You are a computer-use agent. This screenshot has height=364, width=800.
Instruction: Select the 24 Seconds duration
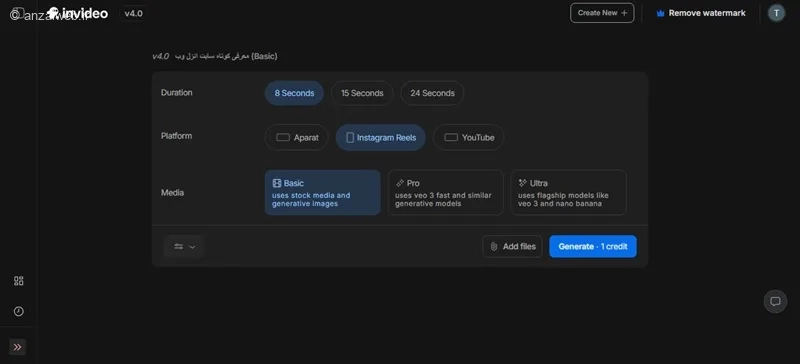(x=432, y=93)
